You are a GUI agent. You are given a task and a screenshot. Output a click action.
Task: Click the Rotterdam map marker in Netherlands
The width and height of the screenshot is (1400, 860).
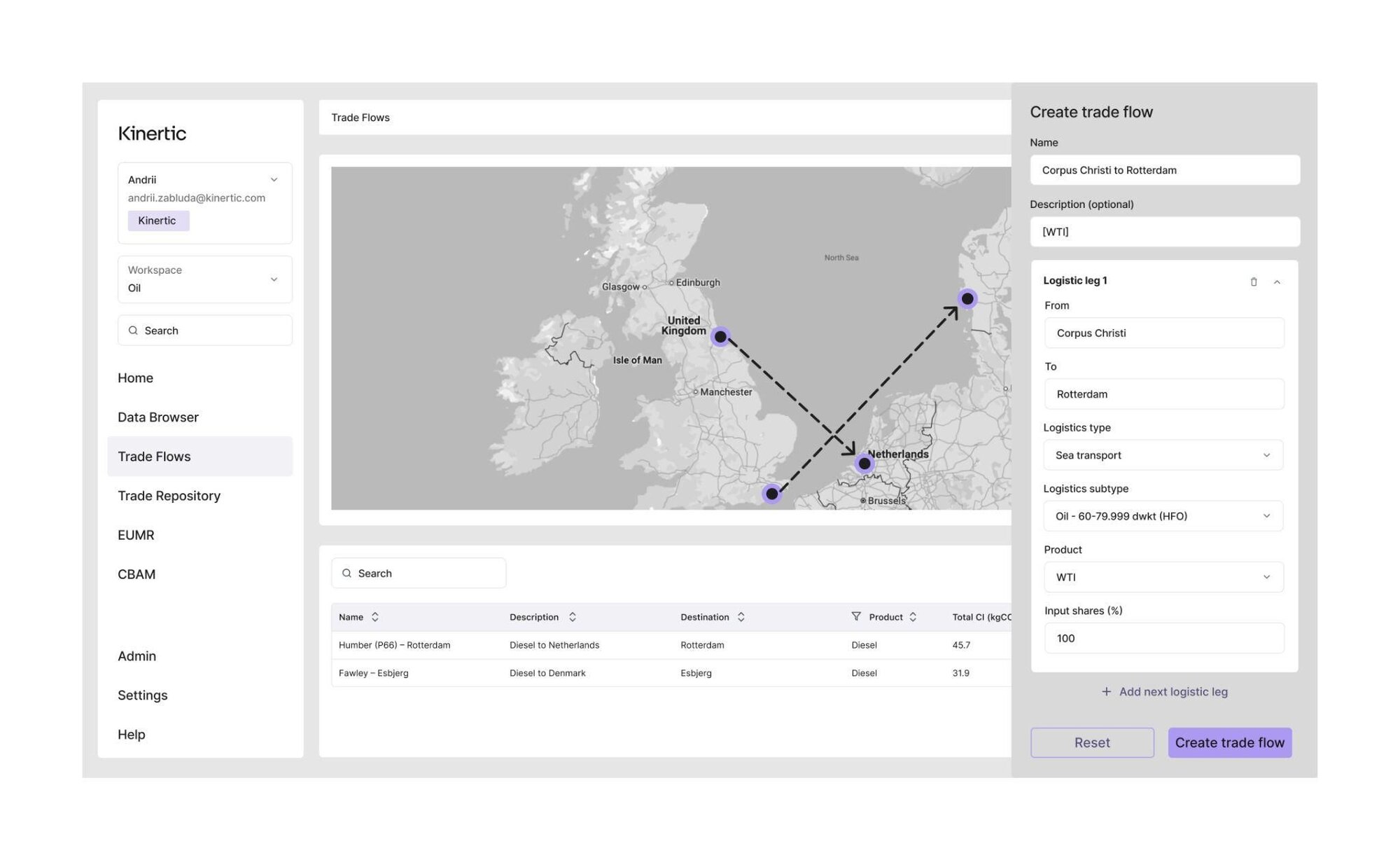[864, 464]
